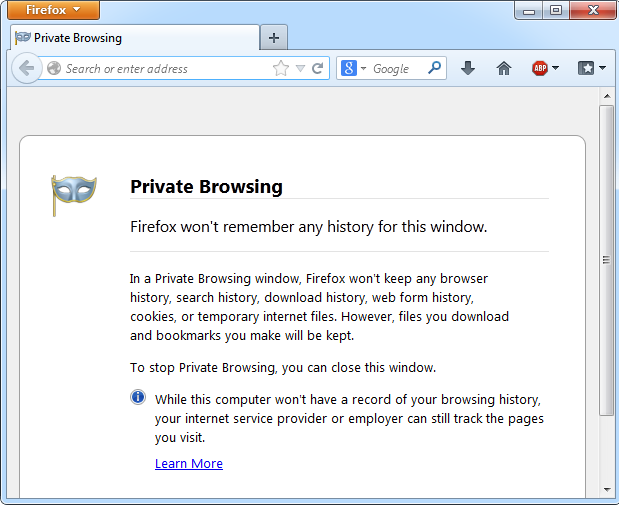Click the globe icon in address bar
619x505 pixels.
54,68
